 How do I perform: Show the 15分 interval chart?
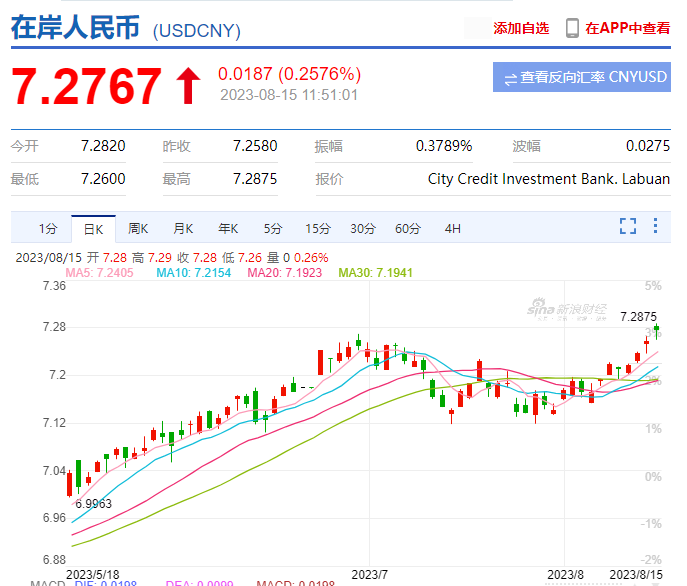318,229
